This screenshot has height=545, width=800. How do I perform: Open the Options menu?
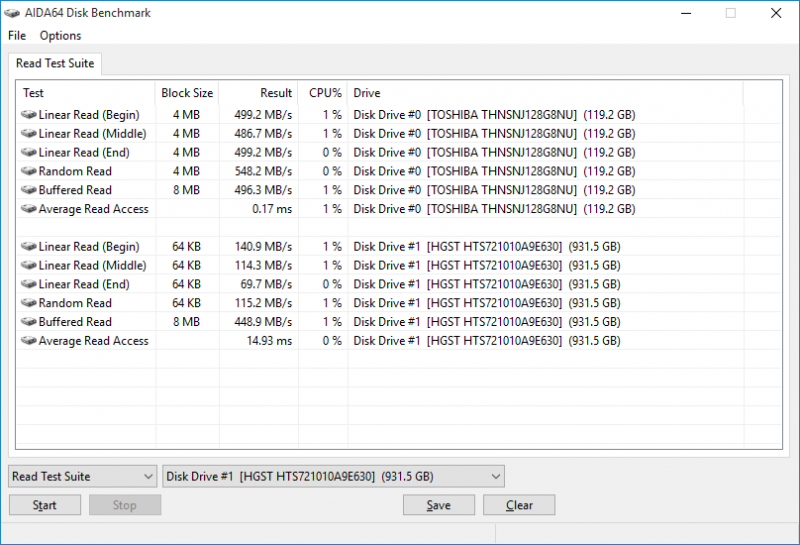click(60, 35)
